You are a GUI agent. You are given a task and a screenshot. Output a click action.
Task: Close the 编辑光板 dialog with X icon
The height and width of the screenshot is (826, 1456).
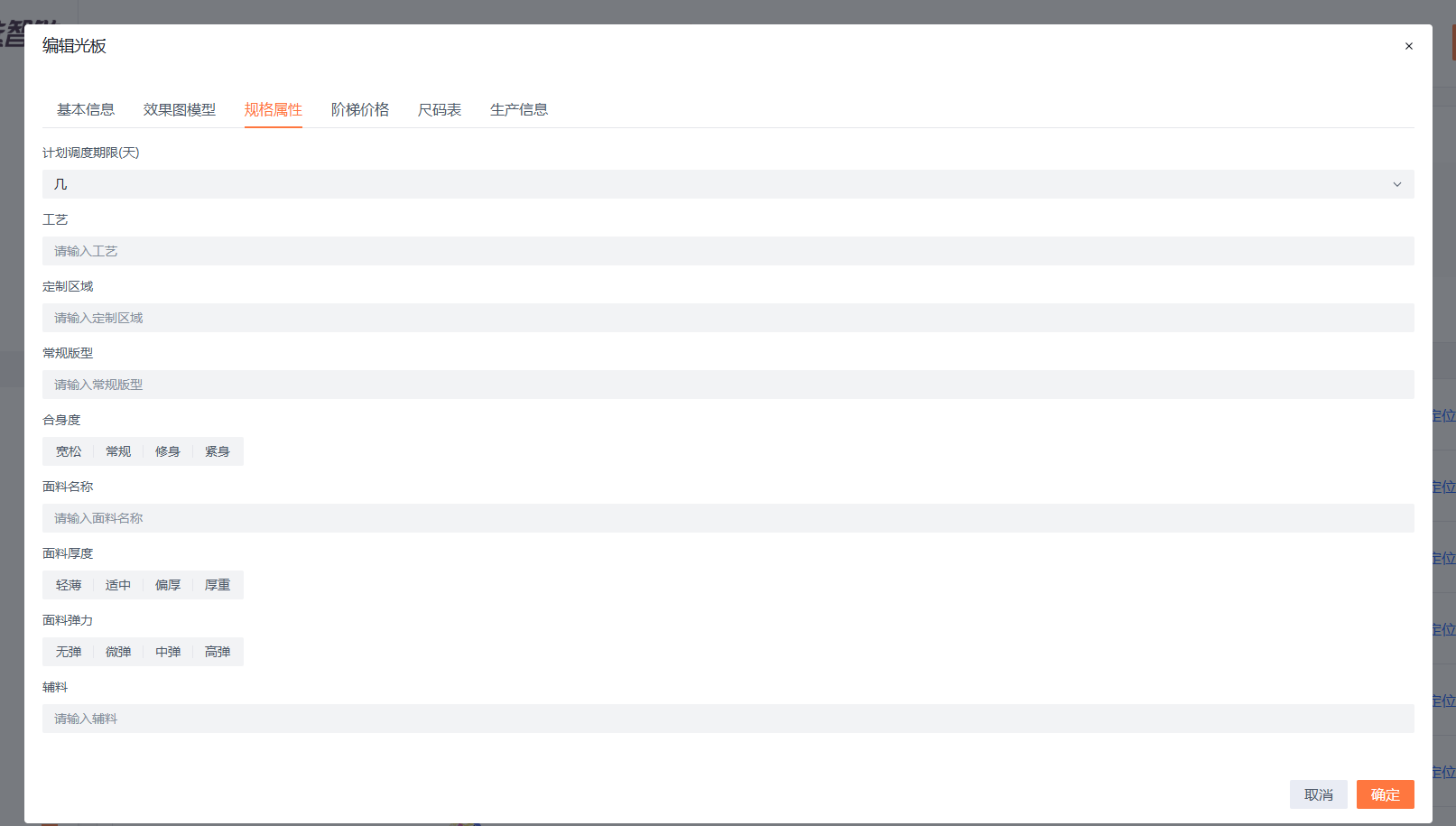point(1408,46)
